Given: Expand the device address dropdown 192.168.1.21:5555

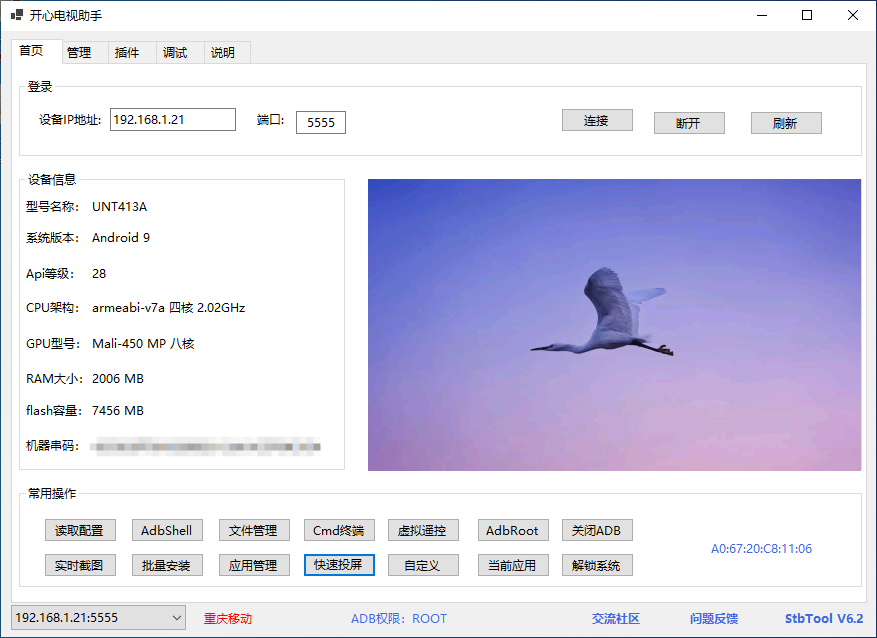Looking at the screenshot, I should [176, 618].
